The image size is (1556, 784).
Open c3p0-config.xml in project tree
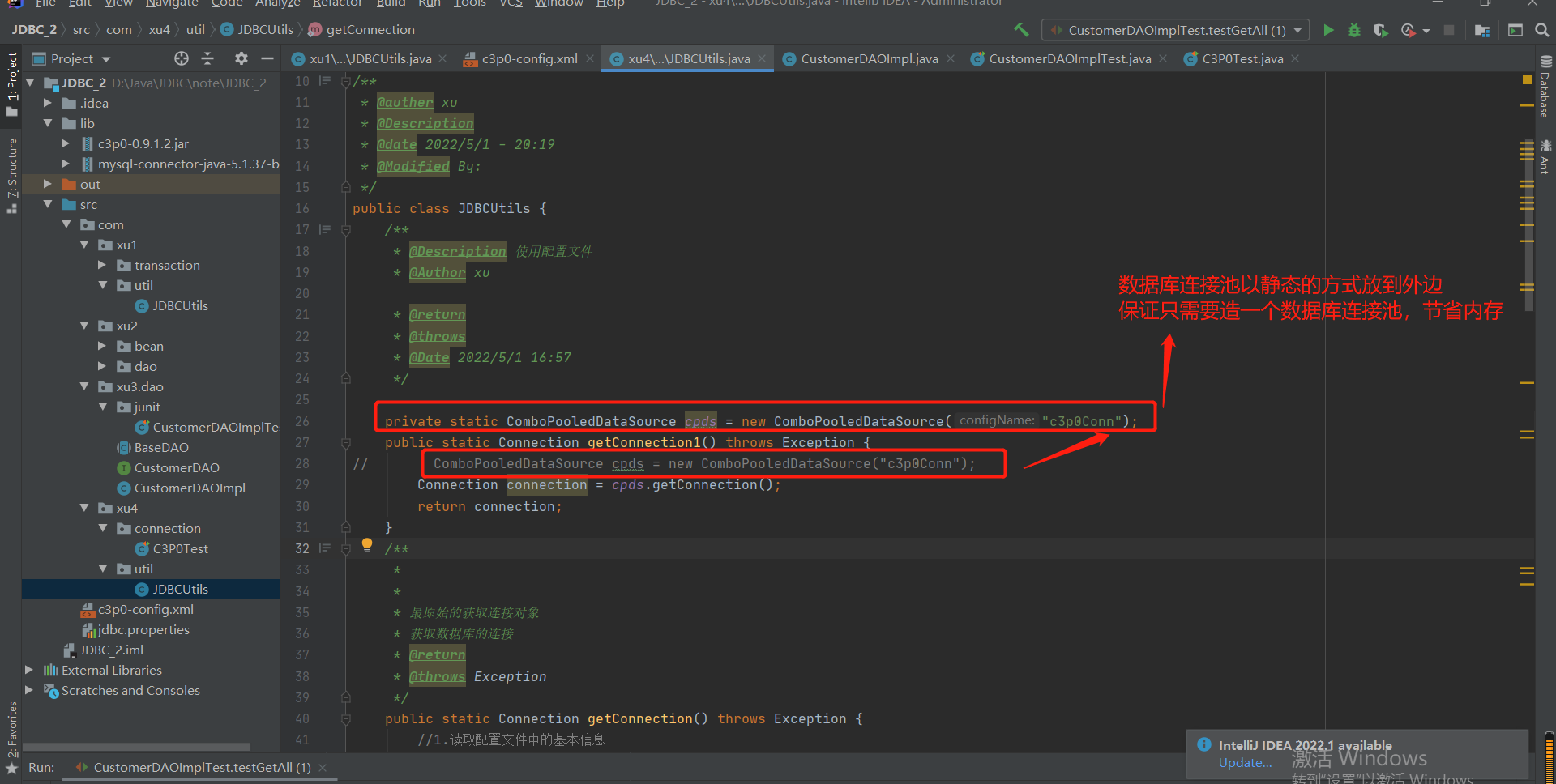(145, 609)
